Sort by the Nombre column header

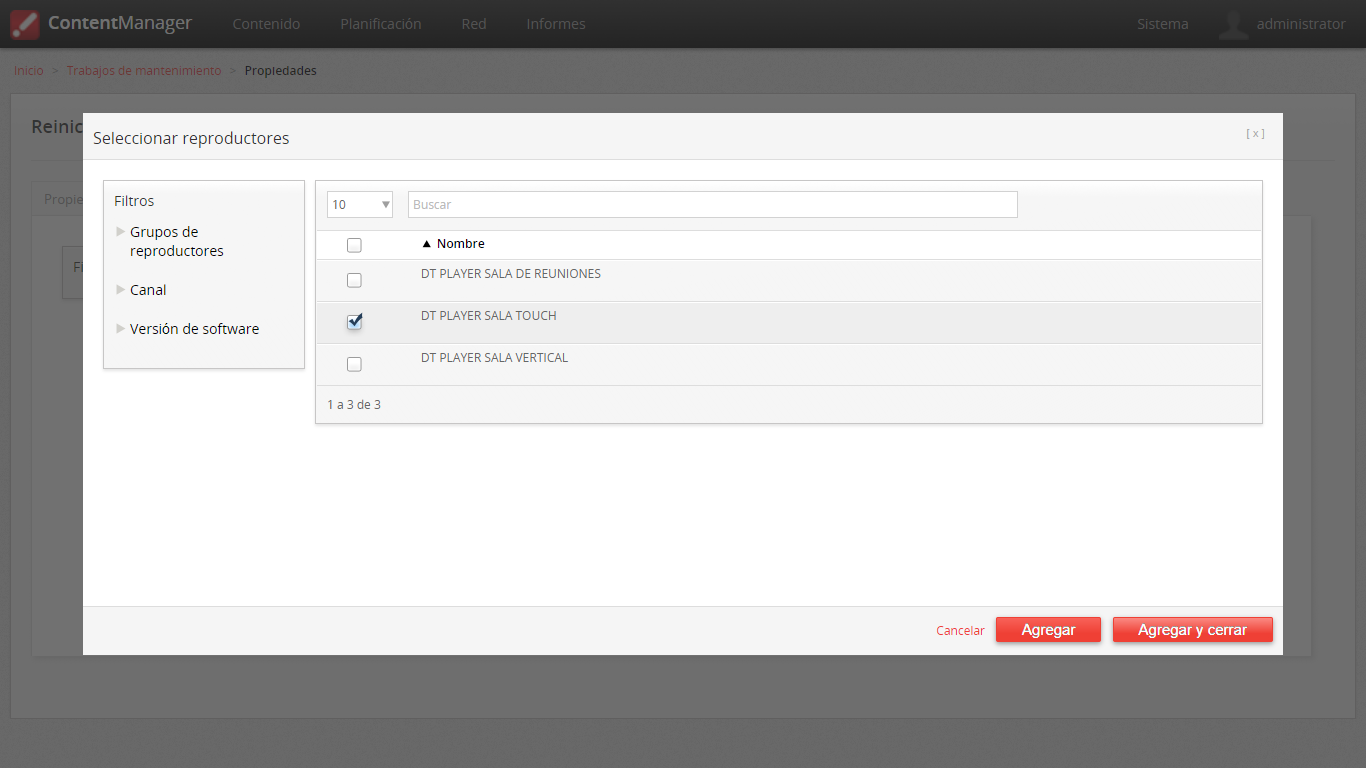(461, 244)
